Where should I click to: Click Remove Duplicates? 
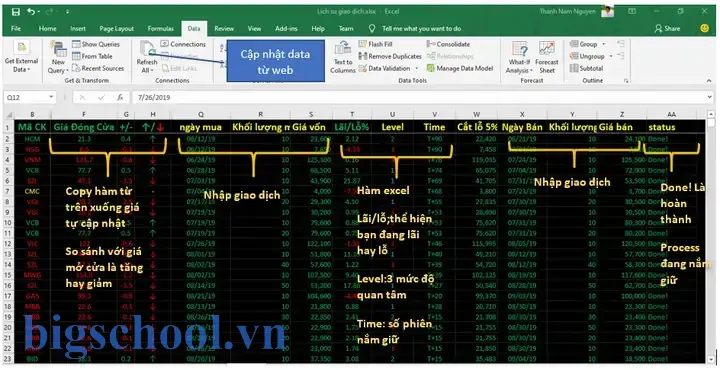390,56
